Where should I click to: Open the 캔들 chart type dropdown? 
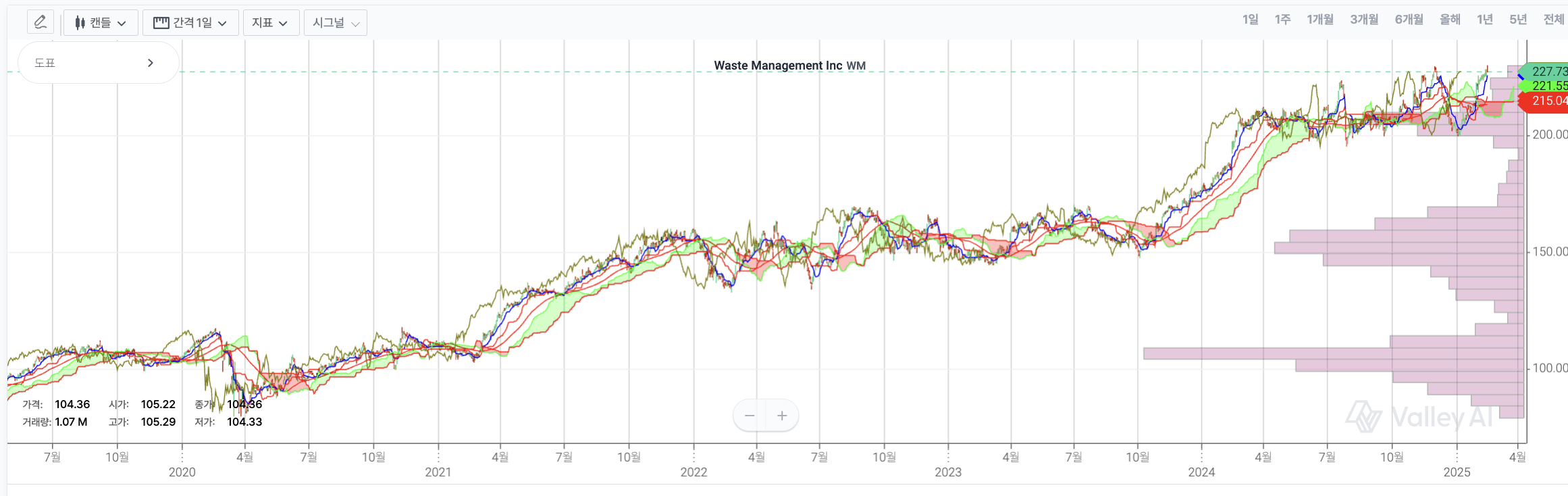[101, 23]
